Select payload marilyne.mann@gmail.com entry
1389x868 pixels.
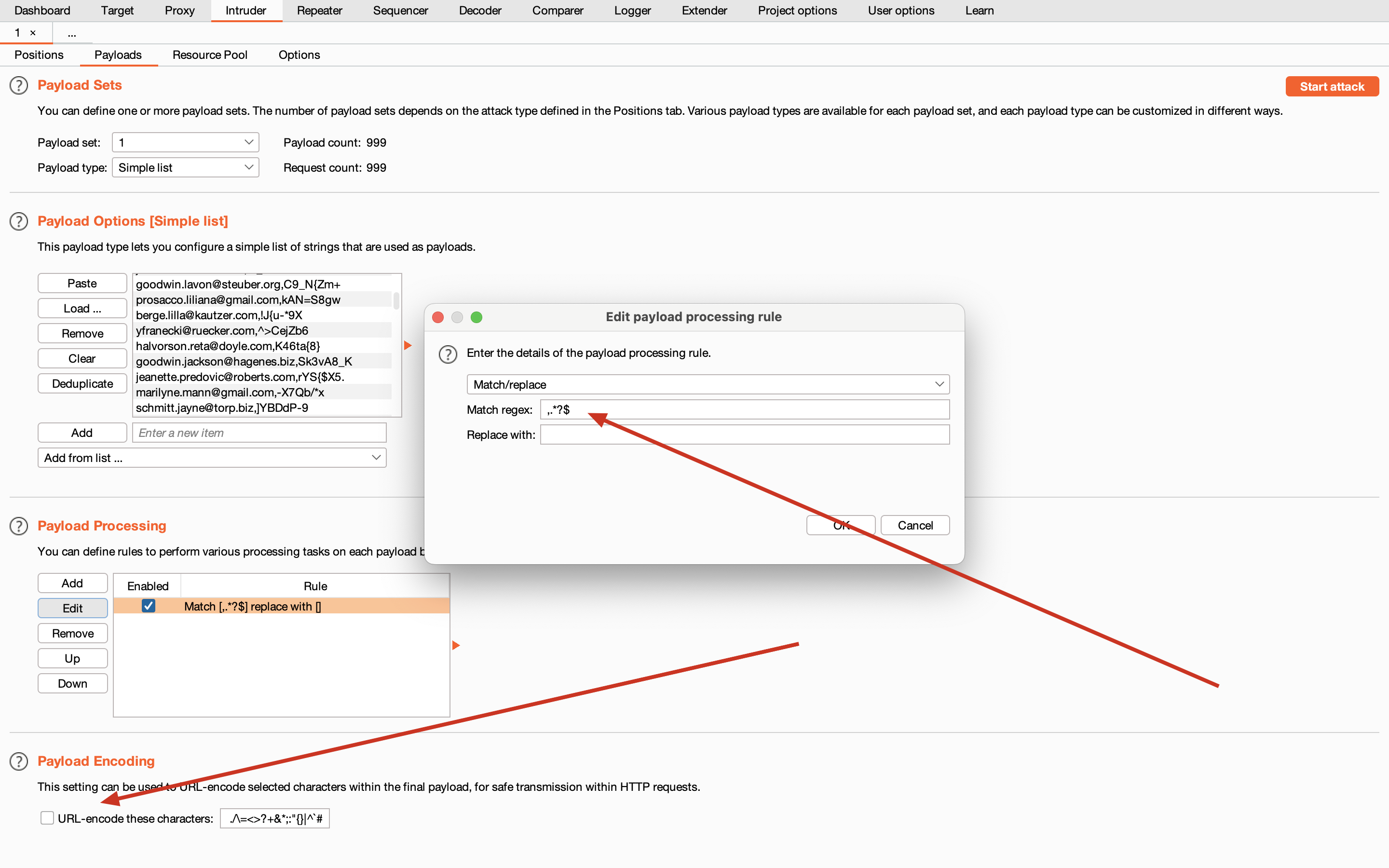(x=263, y=392)
